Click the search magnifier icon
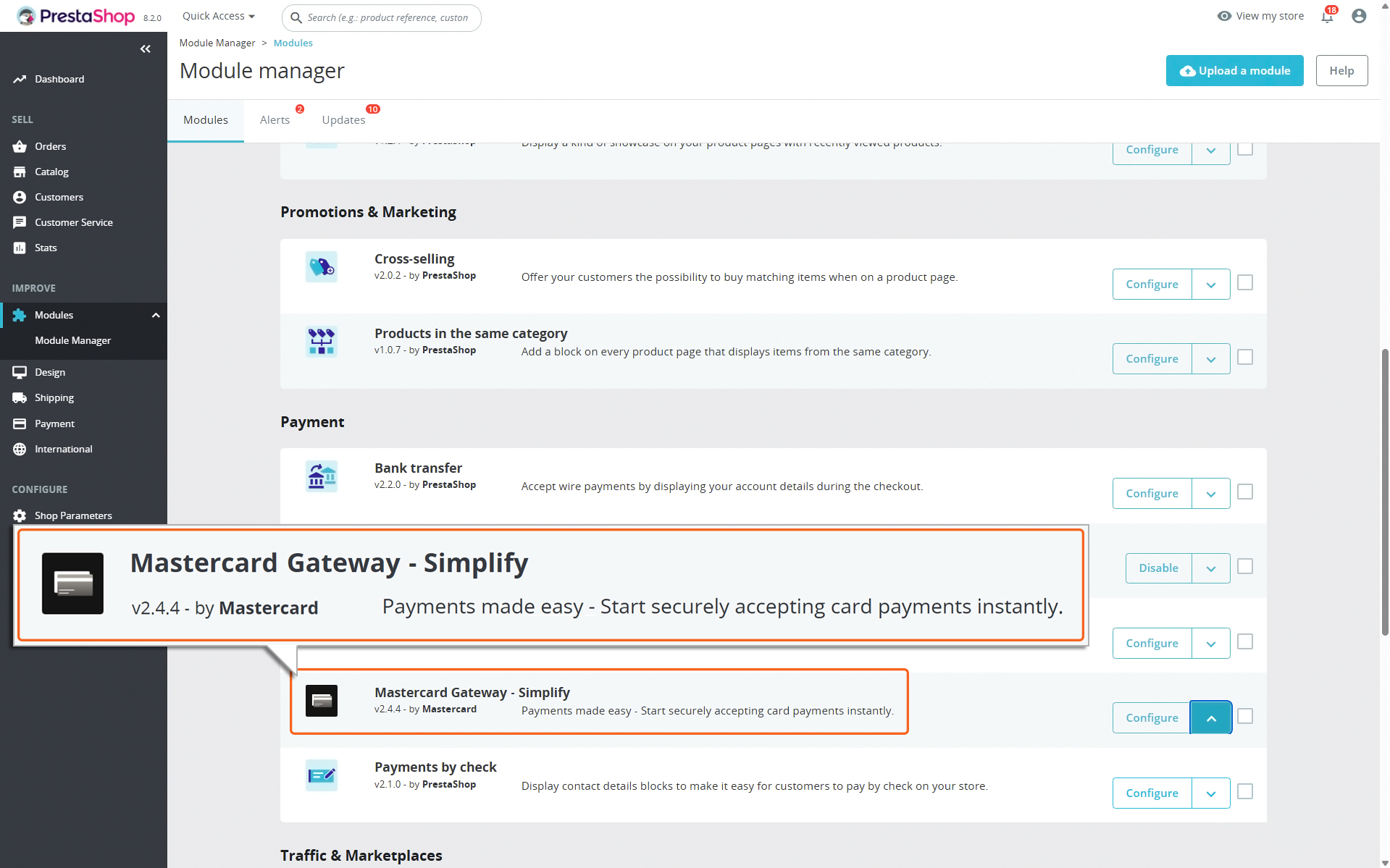Screen dimensions: 1390x868 [x=296, y=17]
